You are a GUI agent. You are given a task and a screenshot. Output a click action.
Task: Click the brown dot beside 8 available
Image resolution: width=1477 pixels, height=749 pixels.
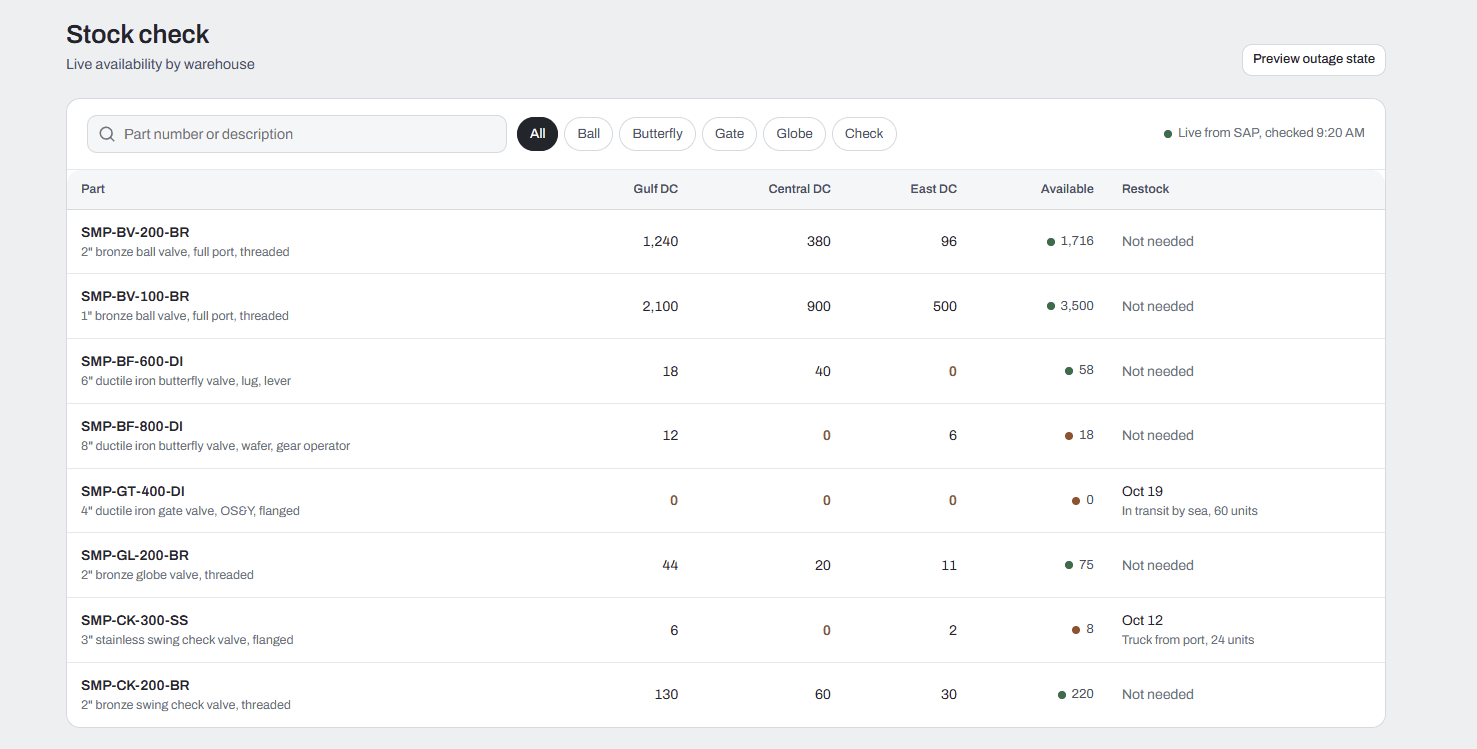[x=1076, y=630]
